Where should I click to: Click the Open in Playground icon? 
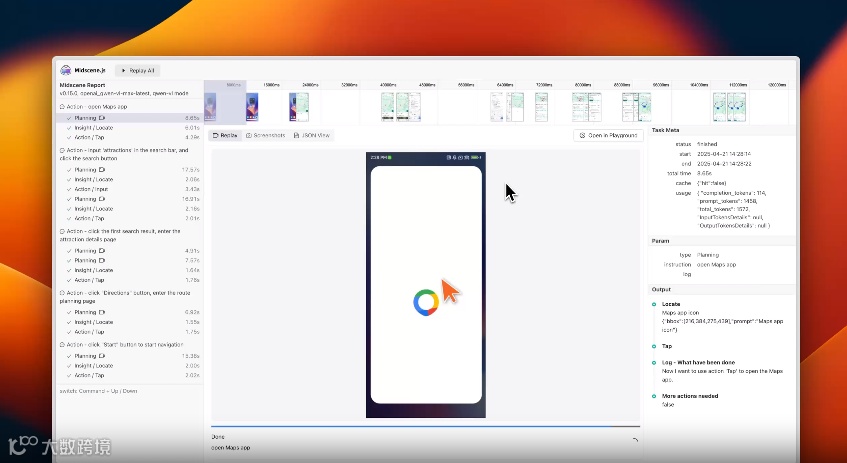582,136
